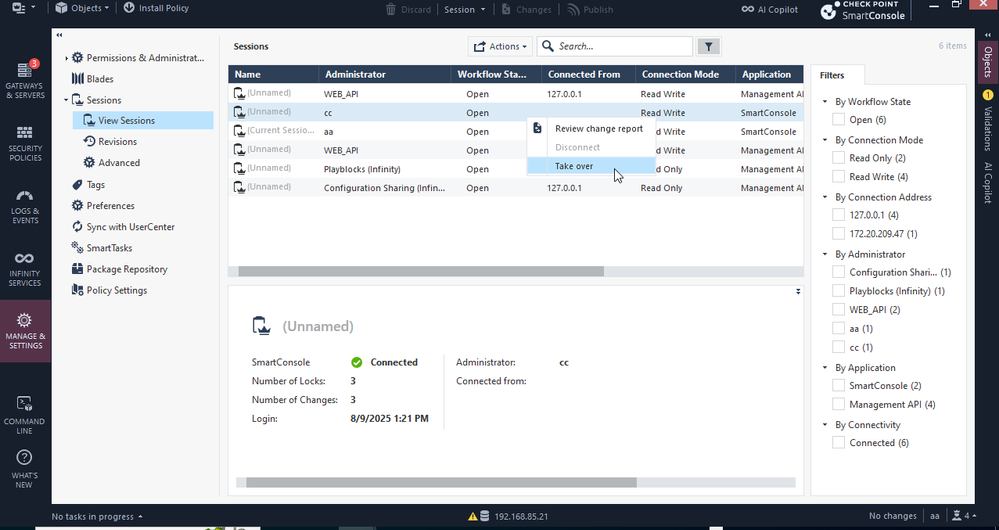Click the Install Policy icon
The width and height of the screenshot is (999, 530).
(129, 8)
